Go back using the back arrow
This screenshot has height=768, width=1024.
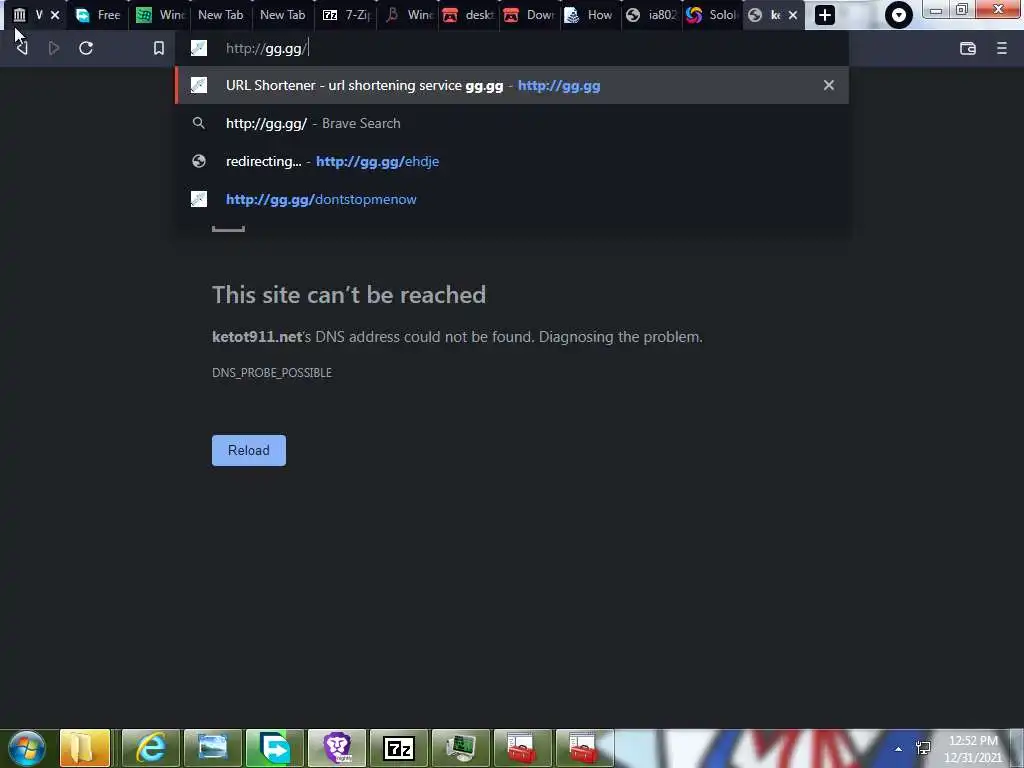coord(22,48)
